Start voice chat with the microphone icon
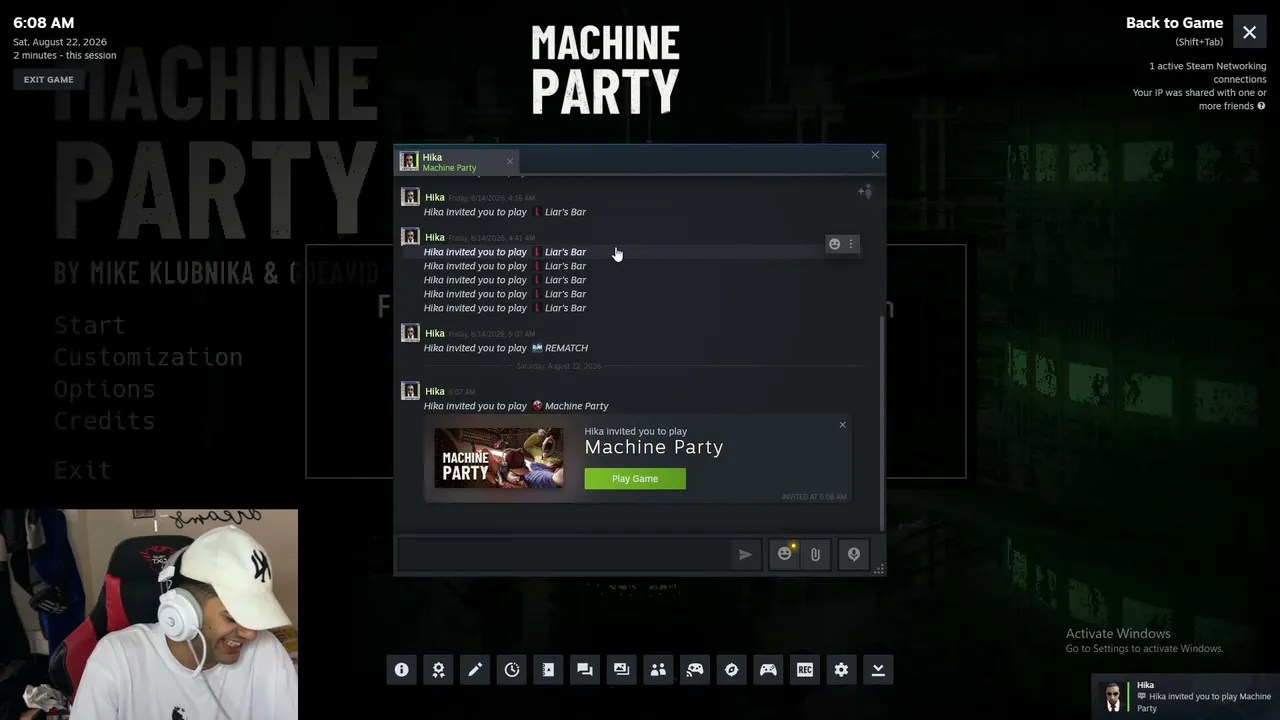The image size is (1280, 720). coord(854,554)
